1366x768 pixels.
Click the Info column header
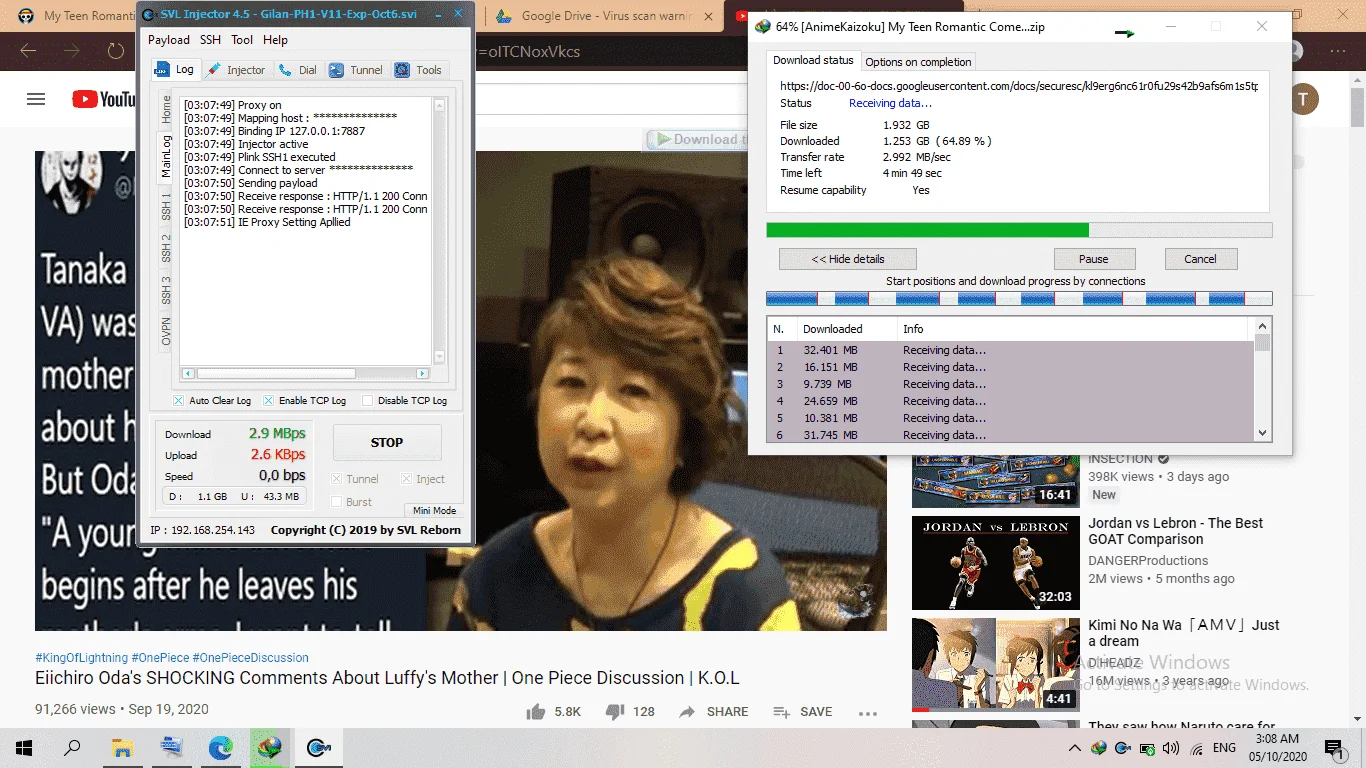coord(1072,329)
